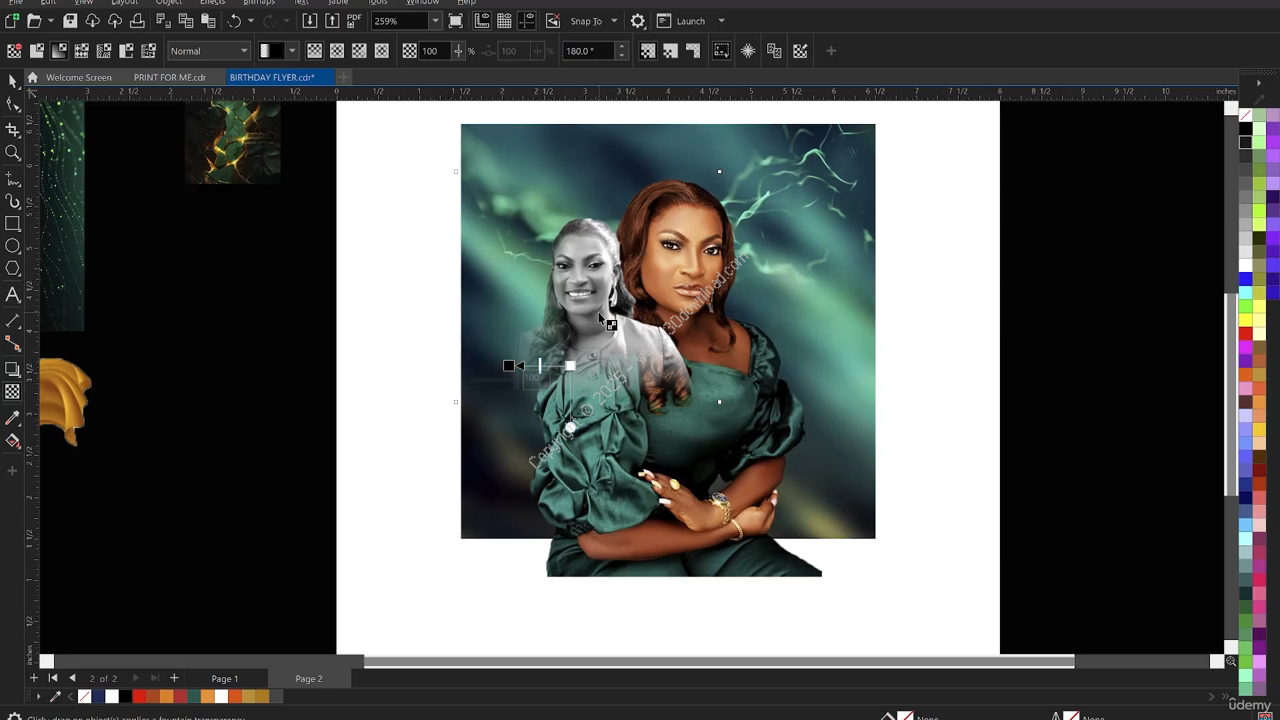Click the first page navigation arrow

point(53,678)
